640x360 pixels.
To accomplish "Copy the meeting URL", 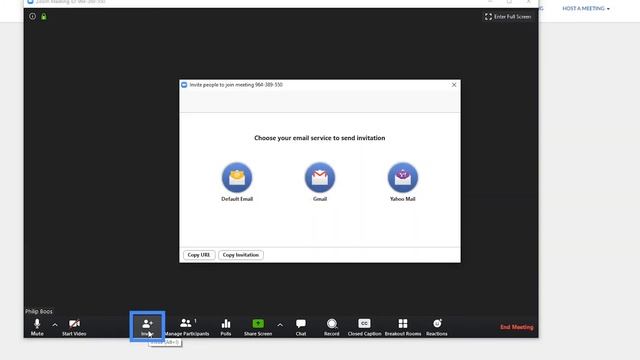I will click(199, 255).
